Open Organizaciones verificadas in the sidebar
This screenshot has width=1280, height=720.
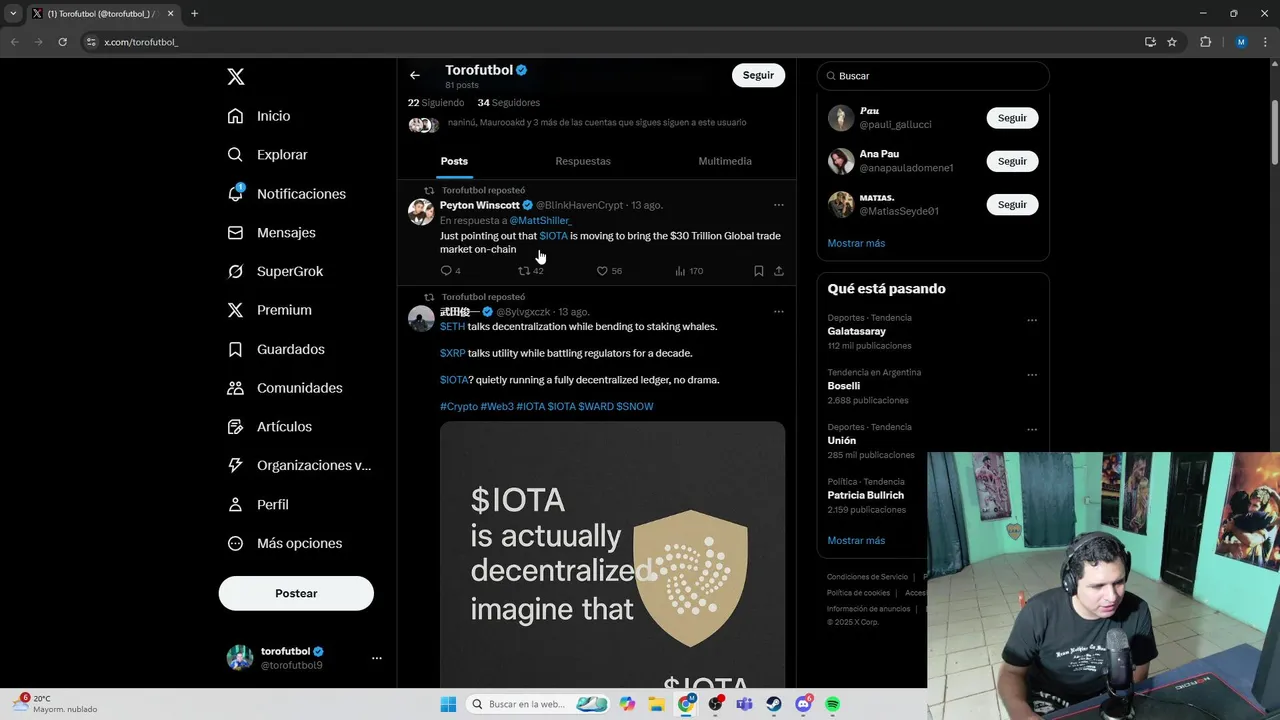coord(299,465)
